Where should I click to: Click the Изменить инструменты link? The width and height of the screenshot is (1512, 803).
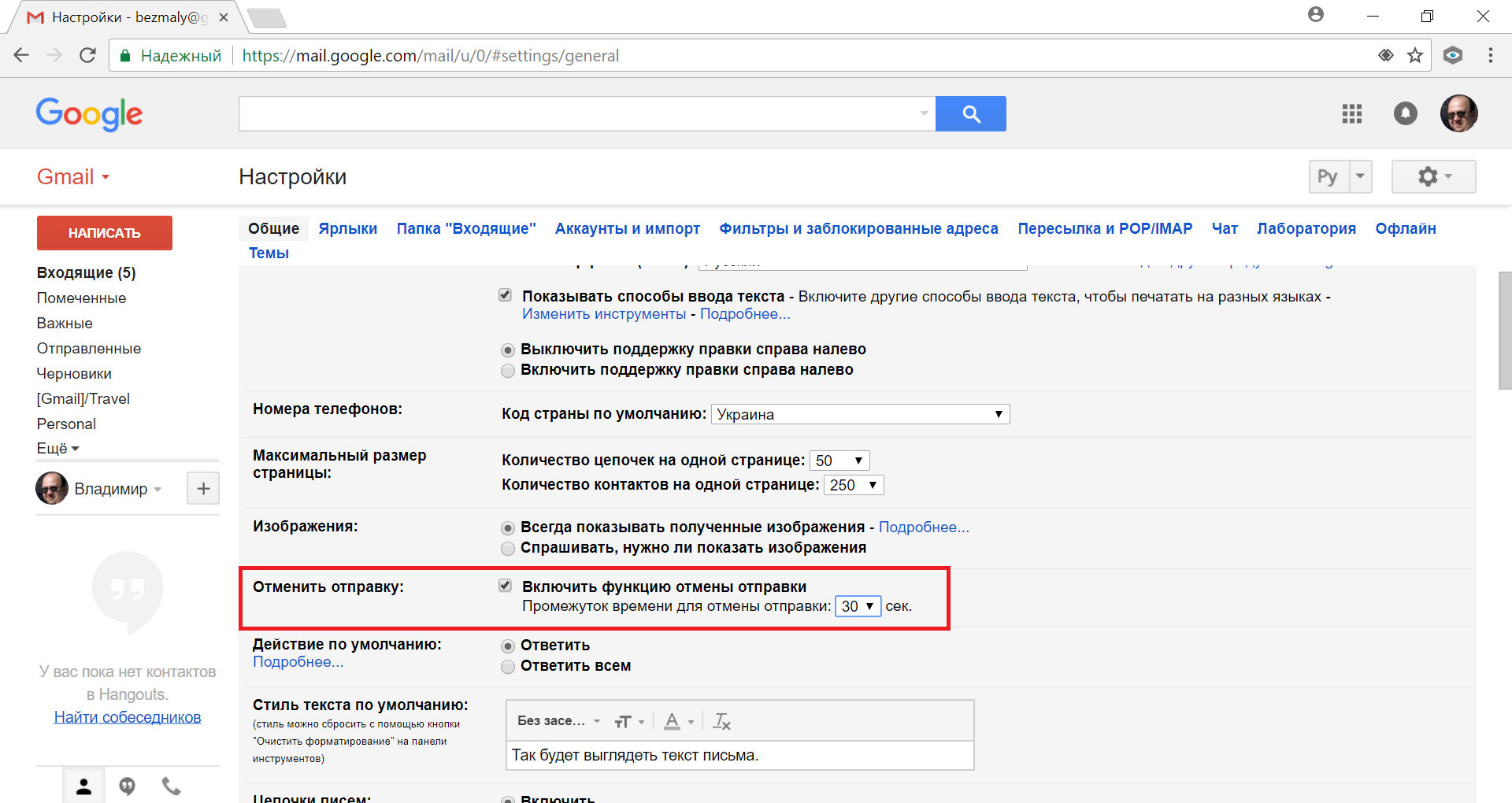(604, 314)
